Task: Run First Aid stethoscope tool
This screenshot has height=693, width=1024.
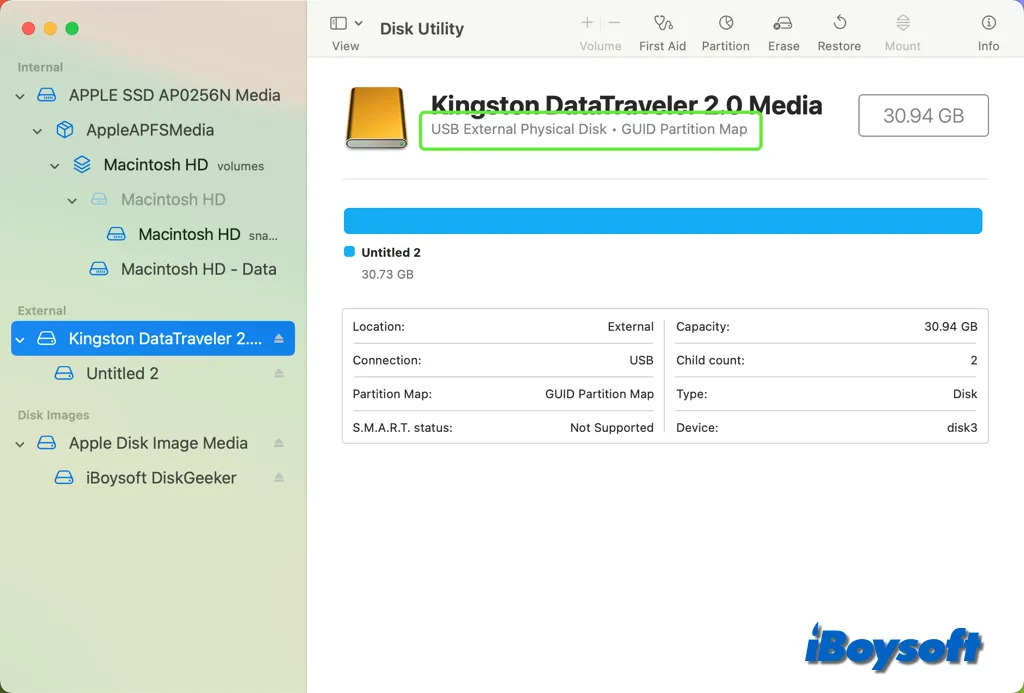Action: 663,24
